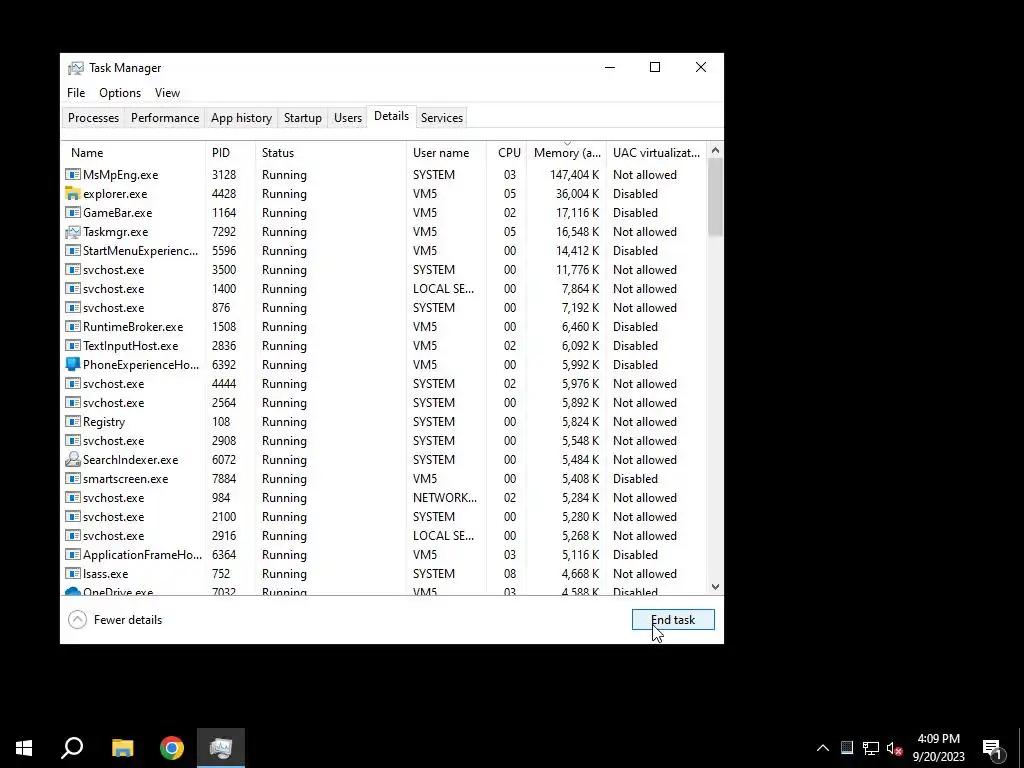
Task: Click the taskbar clock and date
Action: pos(938,748)
